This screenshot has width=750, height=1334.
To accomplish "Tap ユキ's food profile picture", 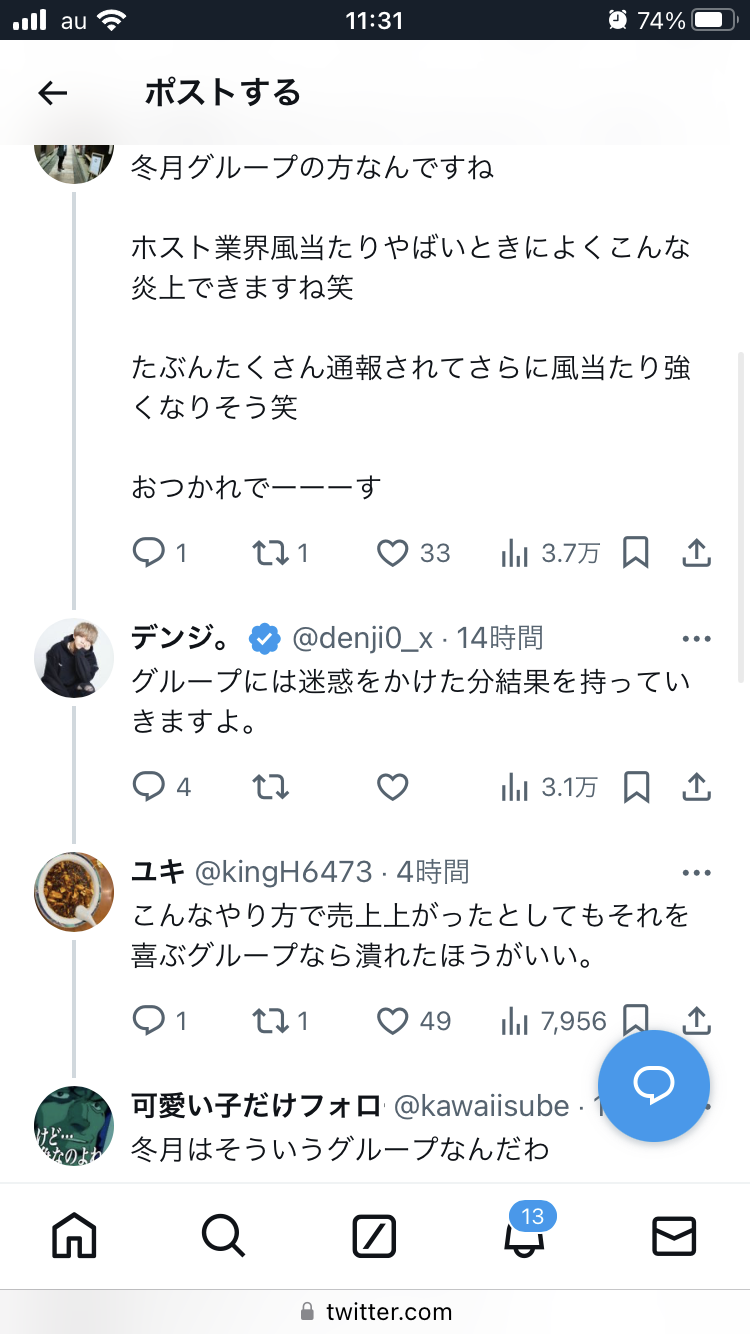I will [x=74, y=892].
